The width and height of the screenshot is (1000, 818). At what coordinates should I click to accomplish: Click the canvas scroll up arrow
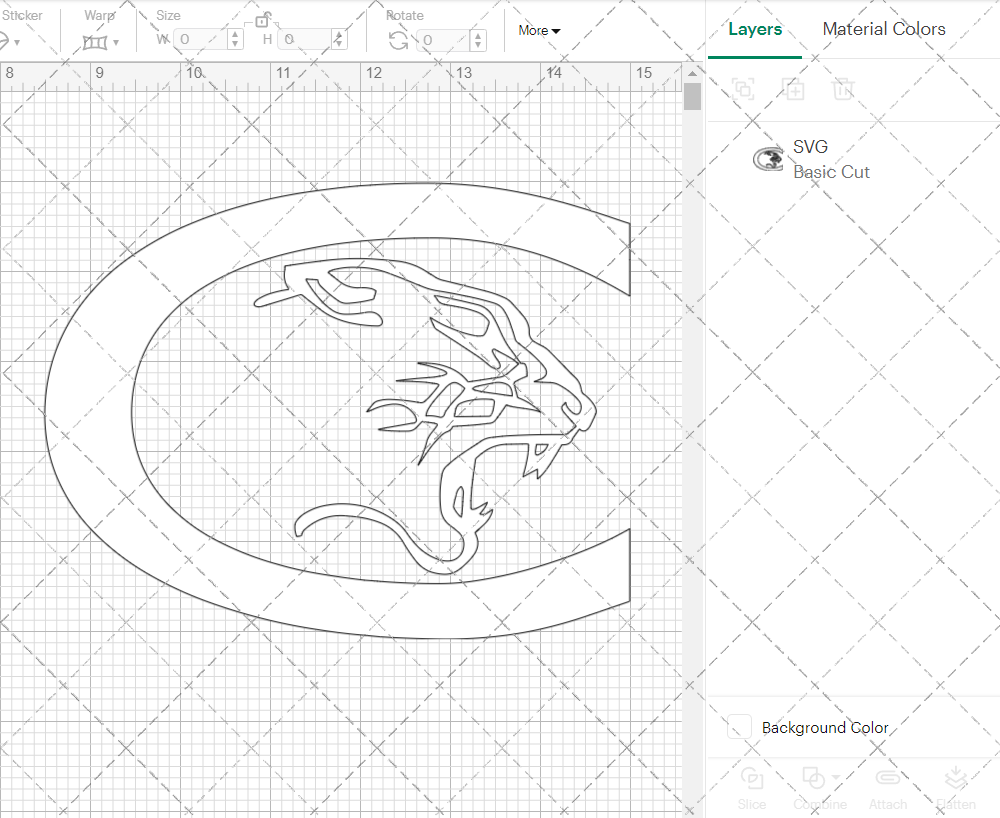coord(692,74)
